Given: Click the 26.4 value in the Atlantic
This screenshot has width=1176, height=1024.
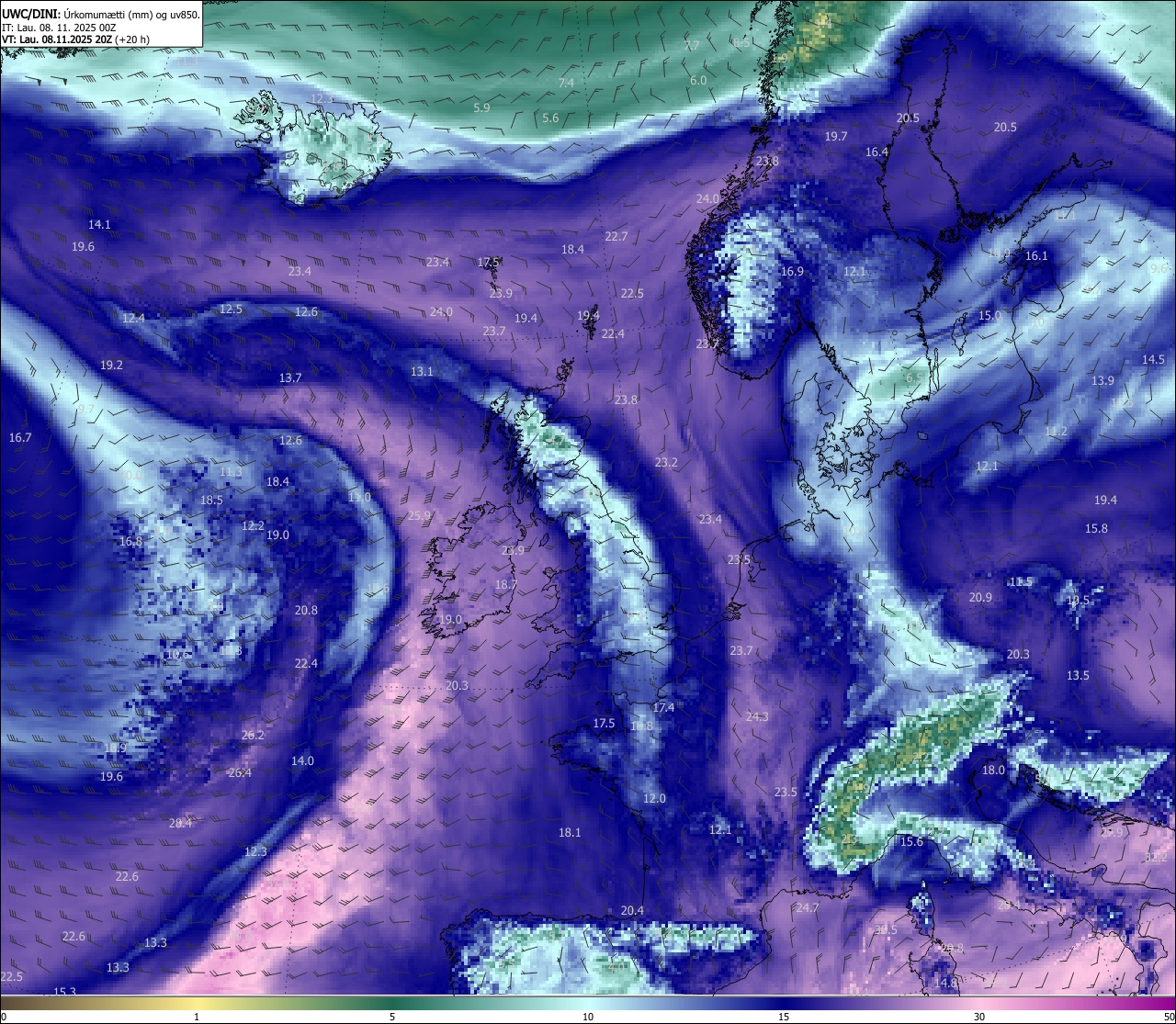Looking at the screenshot, I should pos(239,772).
